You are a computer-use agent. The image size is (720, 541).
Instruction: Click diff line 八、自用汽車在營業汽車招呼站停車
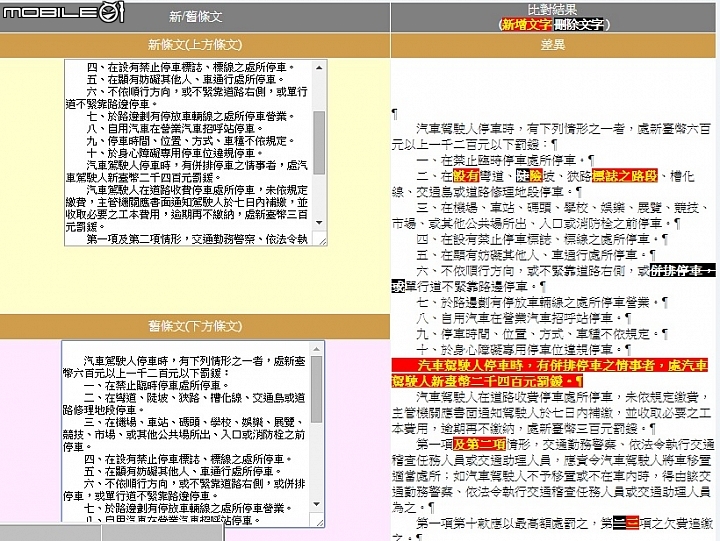(x=523, y=318)
